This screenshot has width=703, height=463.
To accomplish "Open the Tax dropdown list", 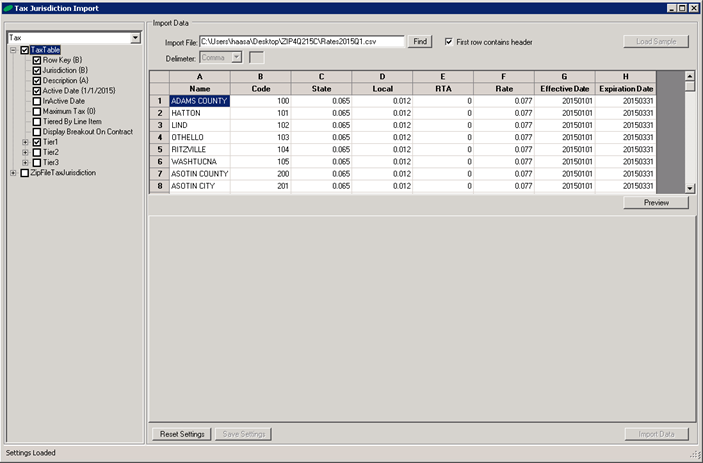I will point(136,38).
